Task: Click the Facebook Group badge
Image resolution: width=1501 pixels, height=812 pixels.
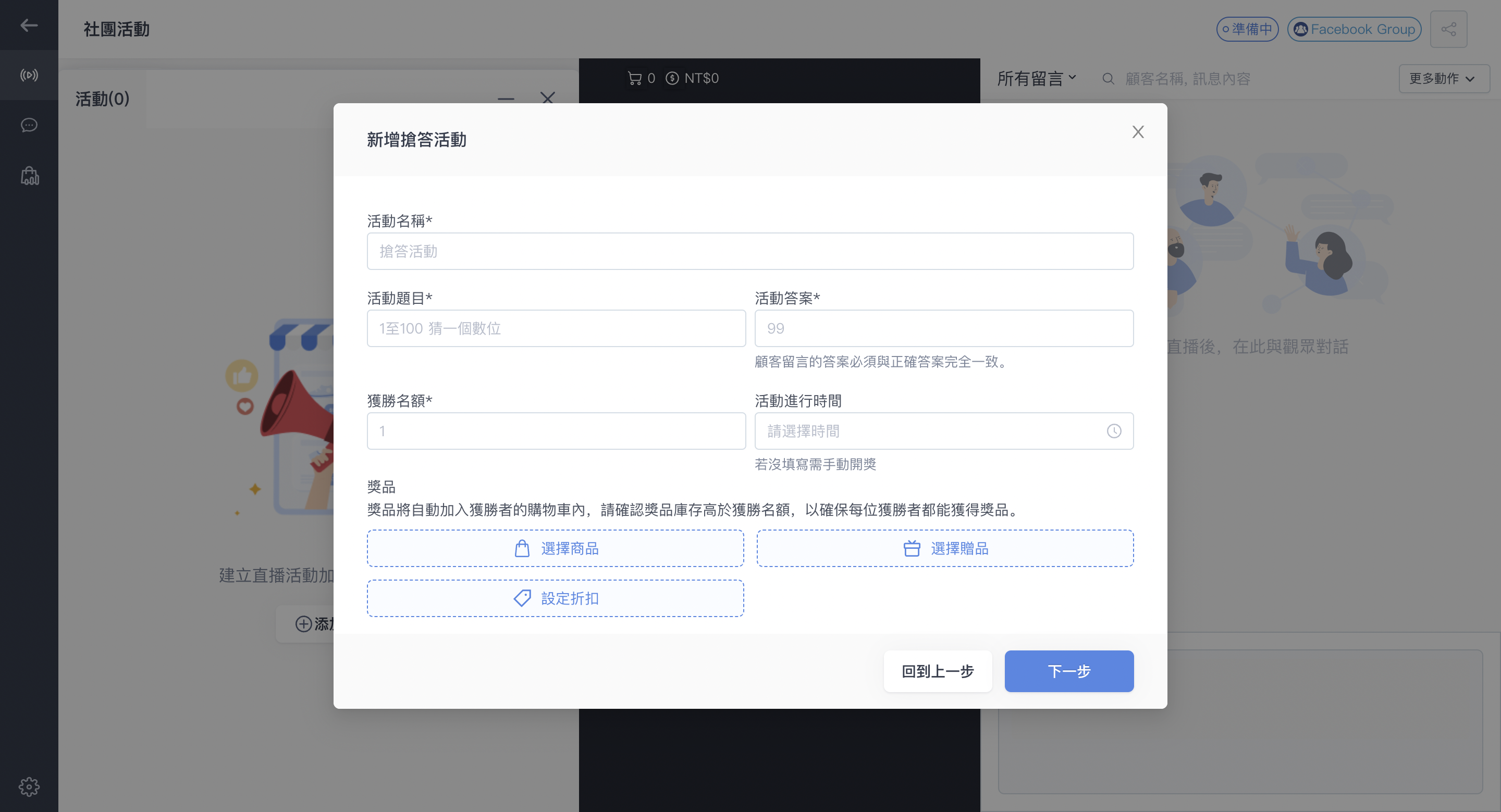Action: (1354, 29)
